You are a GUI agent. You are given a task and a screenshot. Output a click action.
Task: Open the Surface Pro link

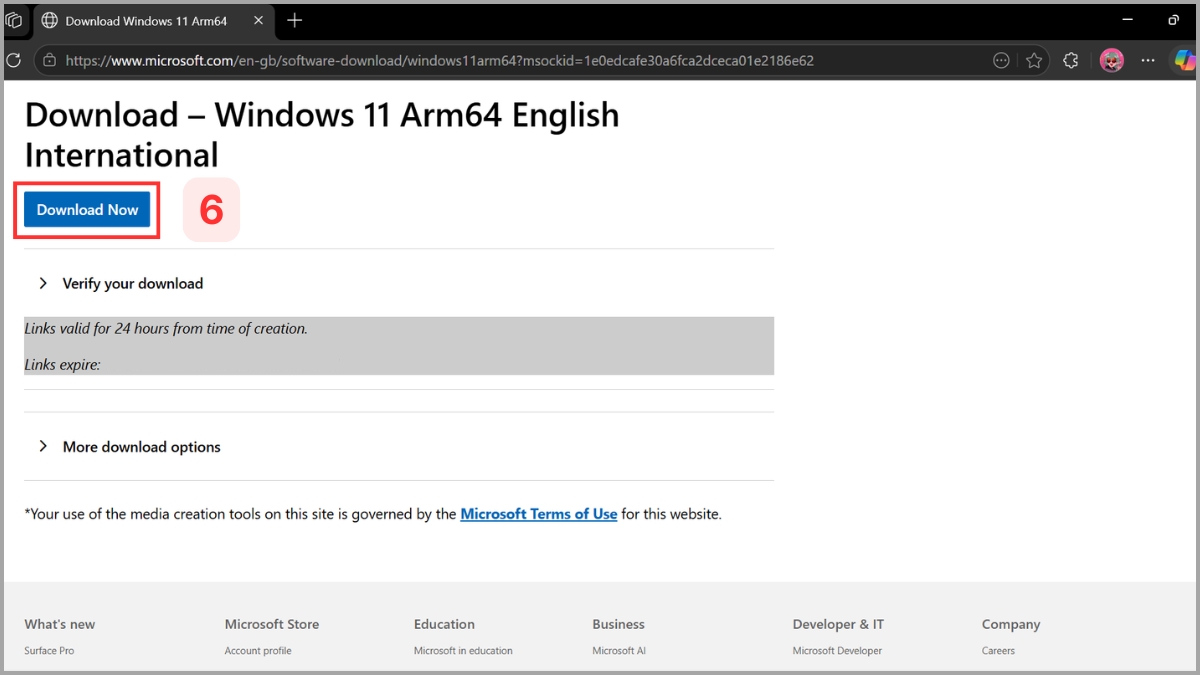[49, 650]
